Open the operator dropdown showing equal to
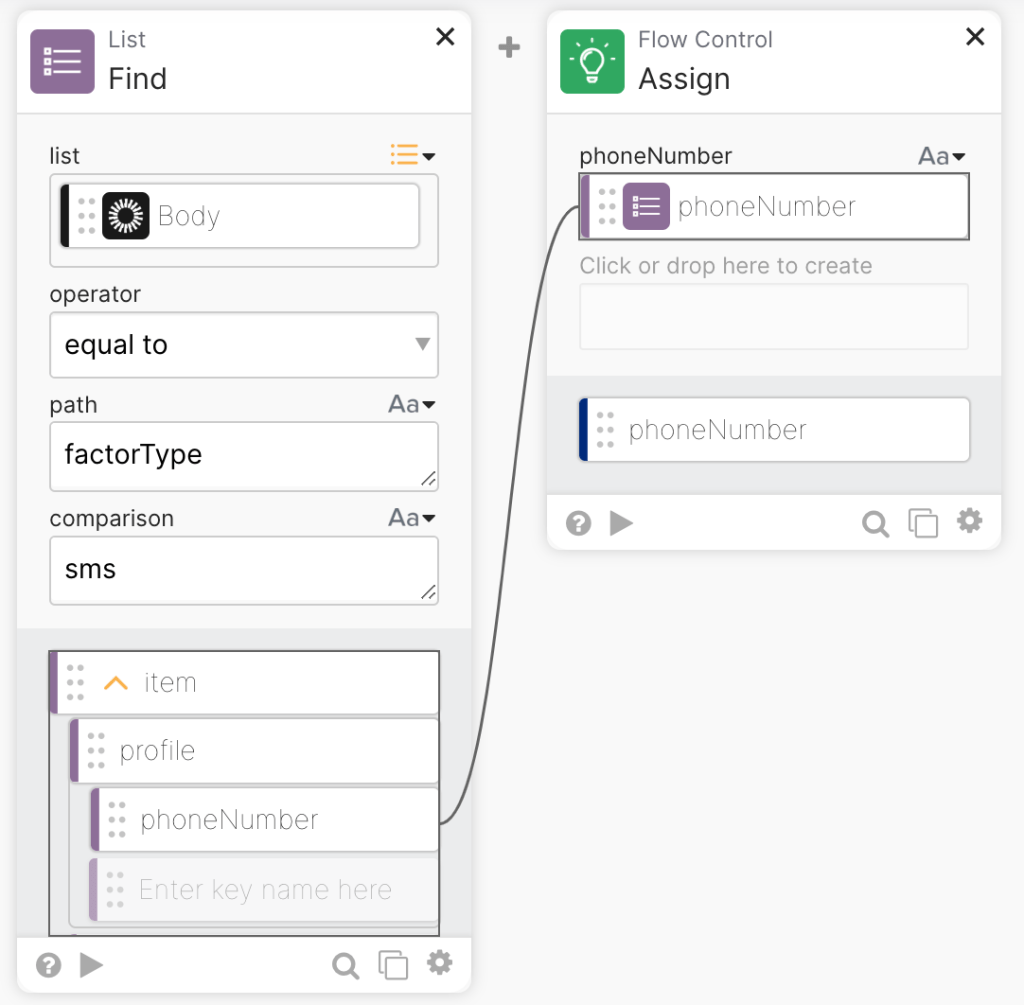This screenshot has width=1024, height=1005. point(244,345)
